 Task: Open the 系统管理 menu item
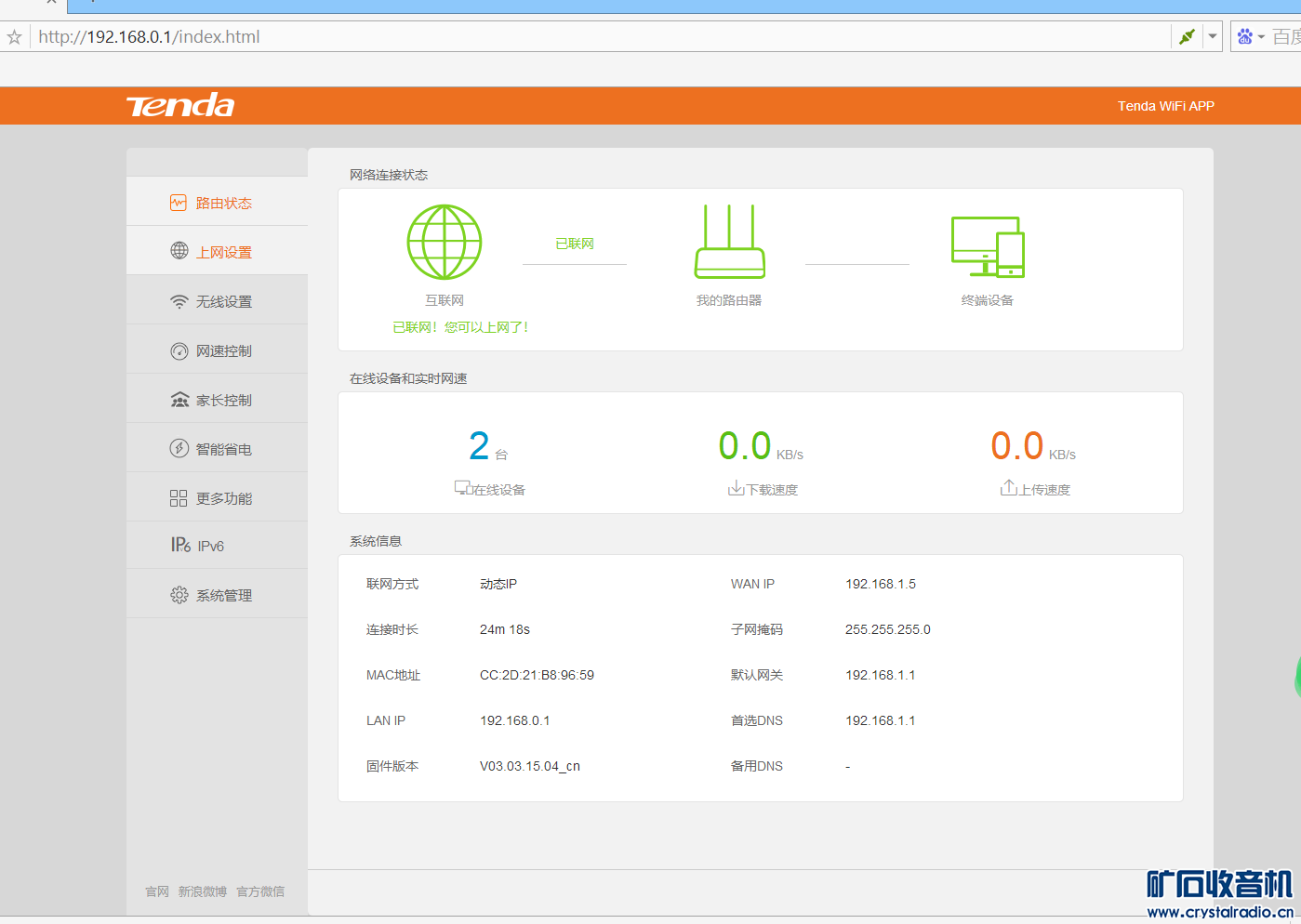pos(217,595)
